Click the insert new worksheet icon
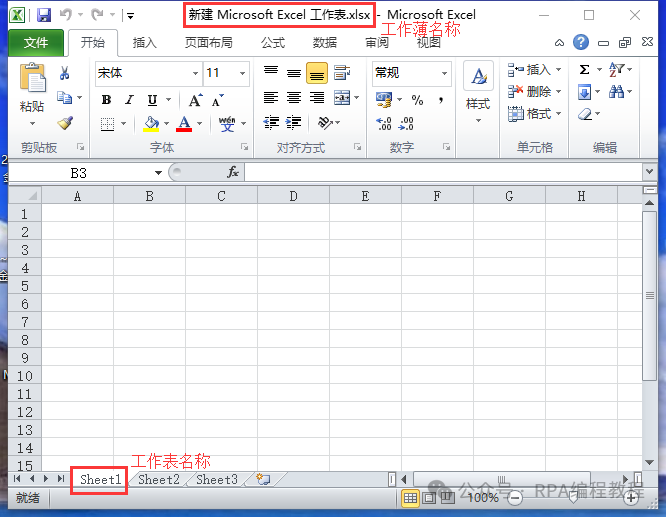Screen dimensions: 666x517 click(x=263, y=480)
